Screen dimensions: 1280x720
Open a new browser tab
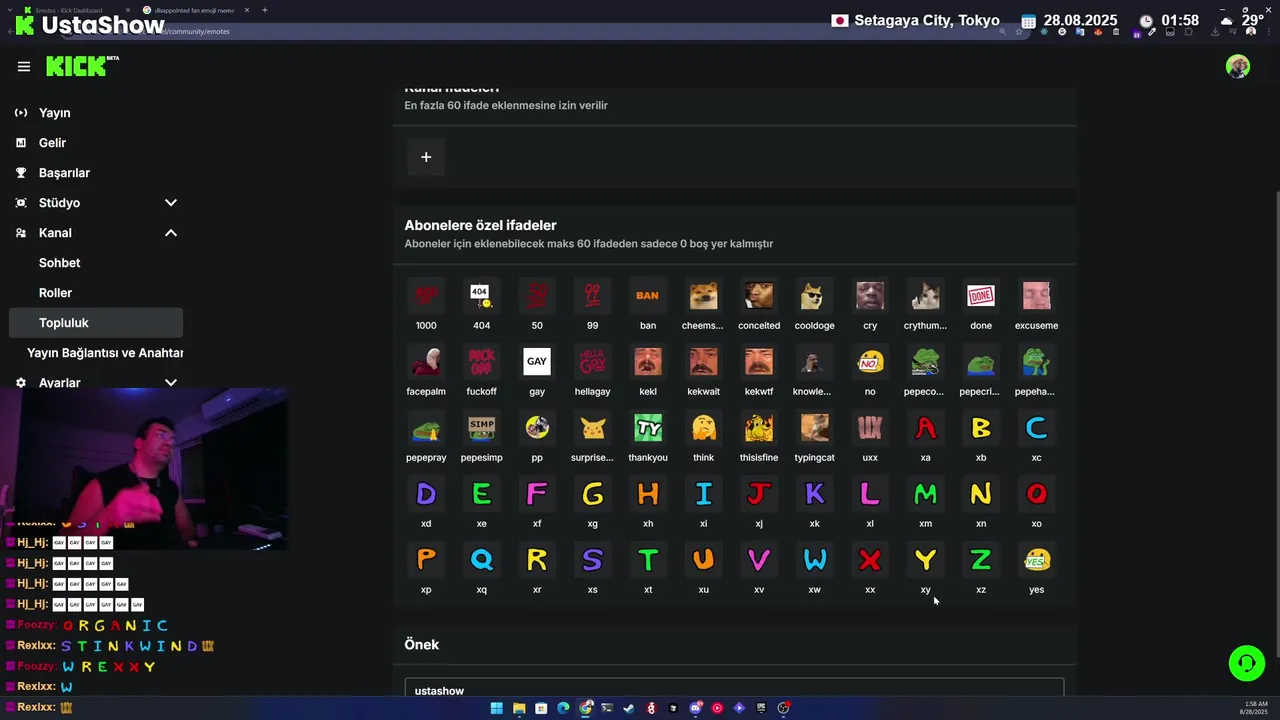click(265, 10)
